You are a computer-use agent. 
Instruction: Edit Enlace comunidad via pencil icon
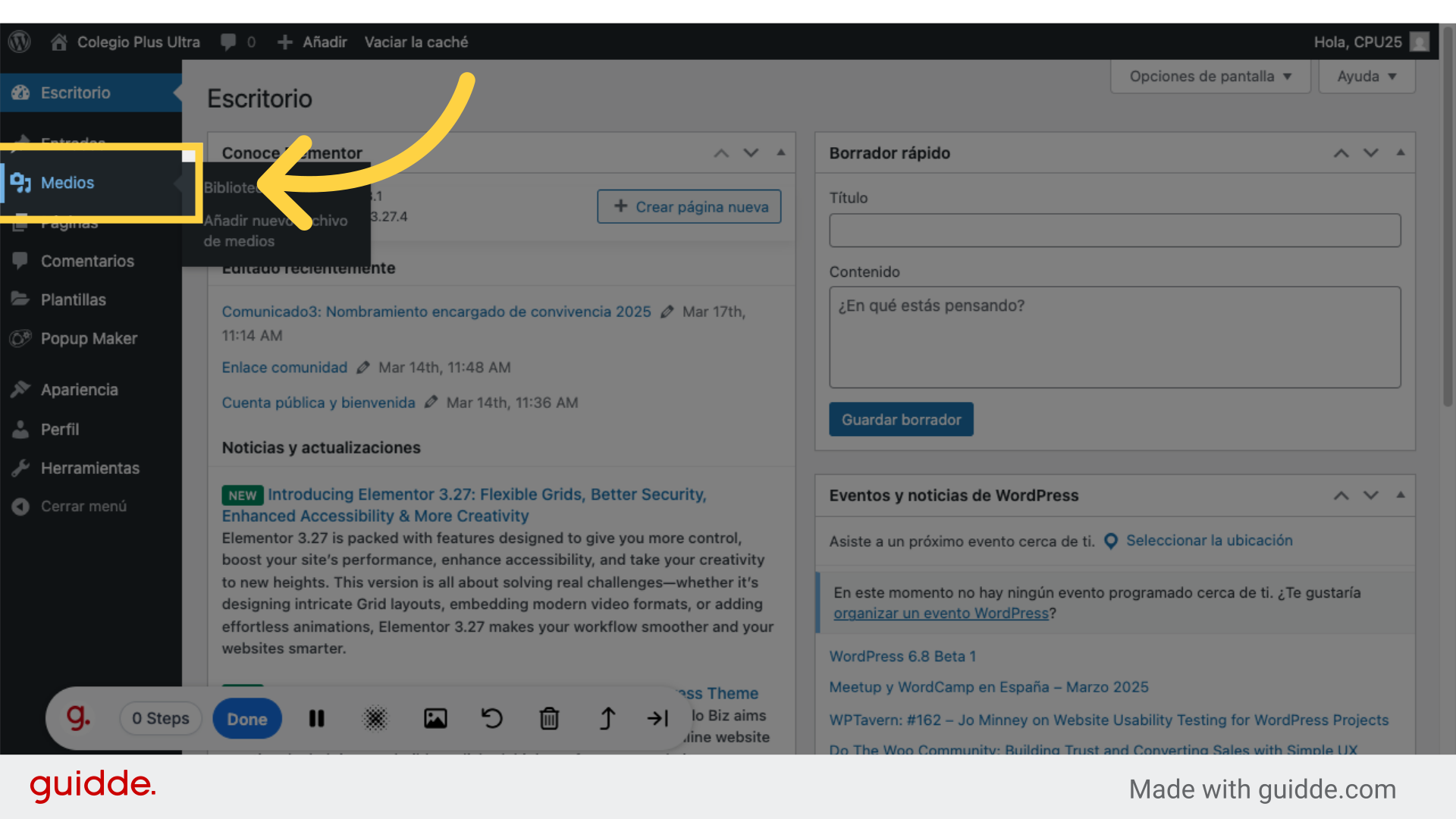tap(363, 367)
